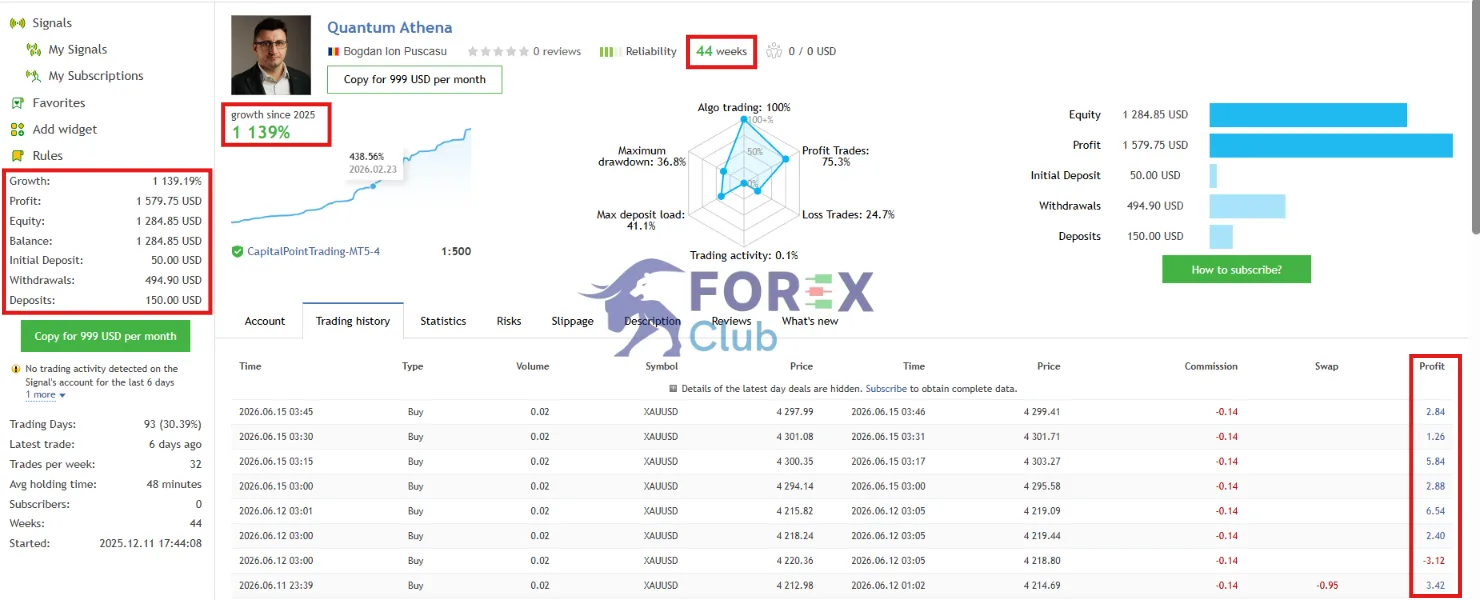Click the Rules icon in sidebar
Screen dimensions: 1480x601
point(17,156)
